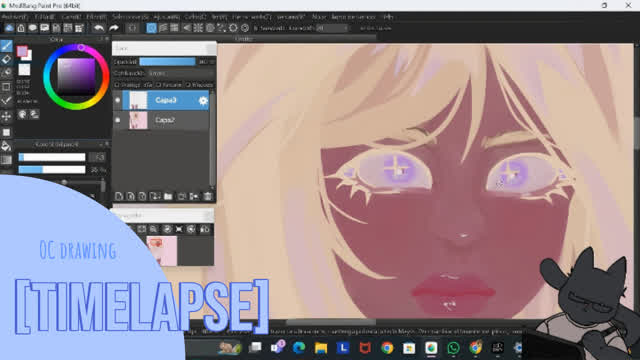This screenshot has height=360, width=640.
Task: Click the folder icon in layer panel
Action: 168,196
